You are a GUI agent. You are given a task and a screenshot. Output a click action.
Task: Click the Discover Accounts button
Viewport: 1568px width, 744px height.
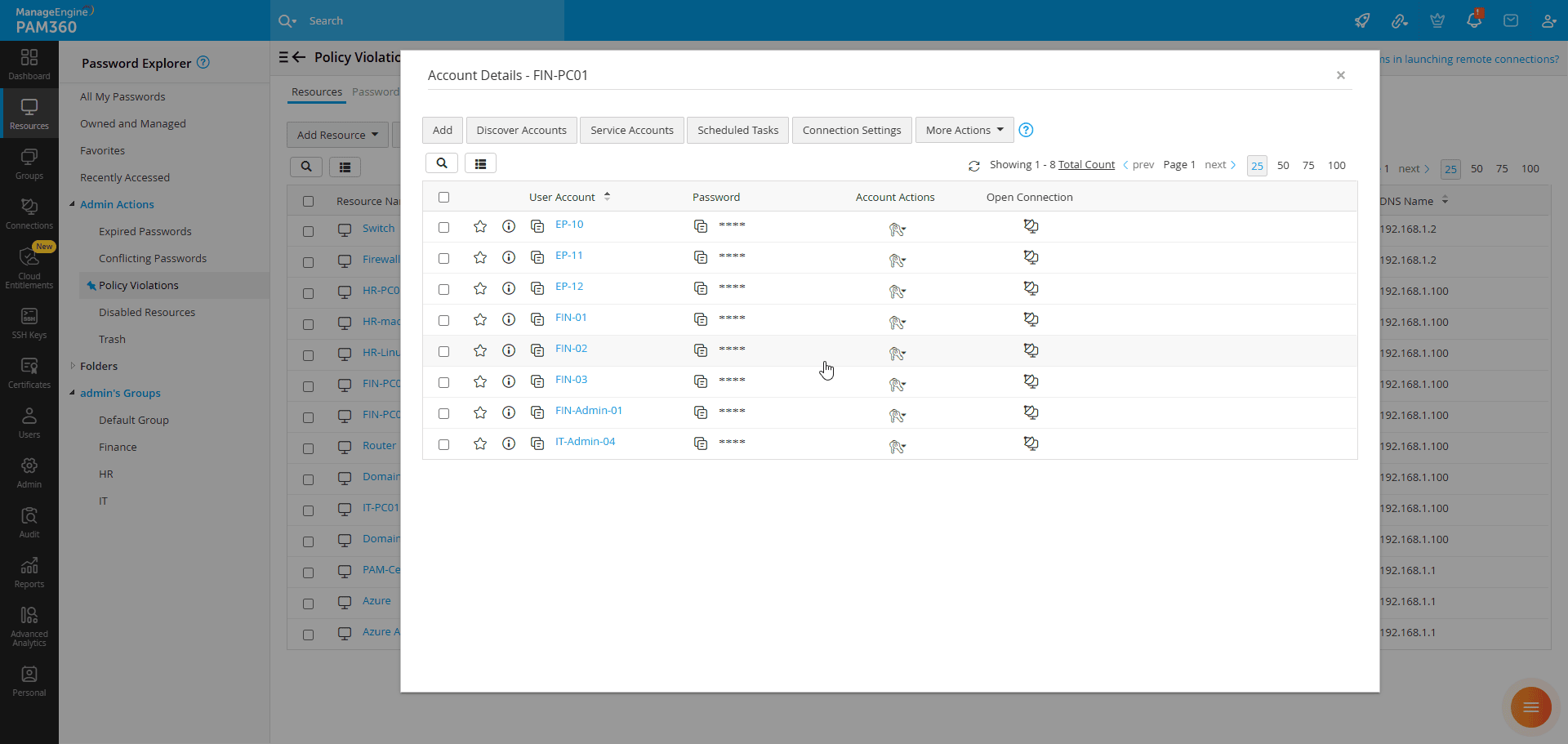[x=521, y=130]
